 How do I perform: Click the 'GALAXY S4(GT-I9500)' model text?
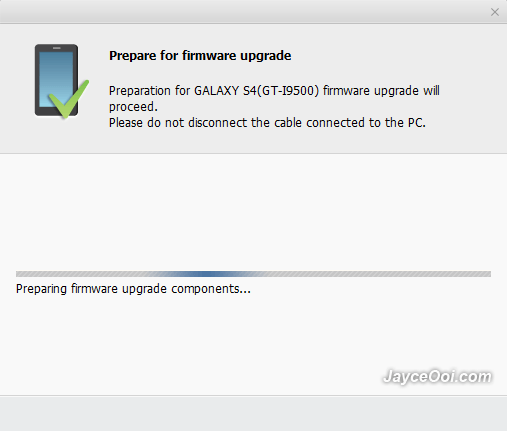coord(256,91)
